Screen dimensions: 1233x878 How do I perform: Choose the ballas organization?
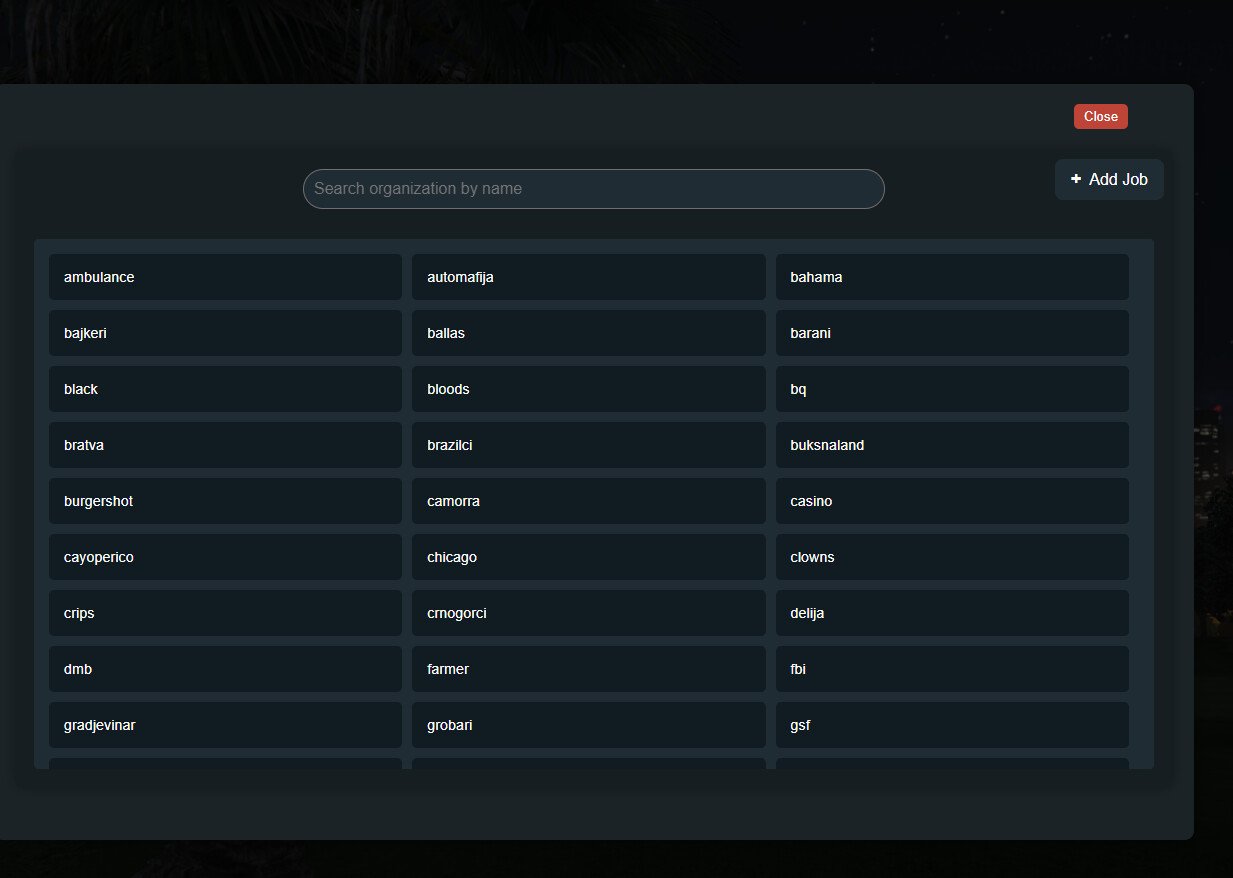click(x=588, y=333)
